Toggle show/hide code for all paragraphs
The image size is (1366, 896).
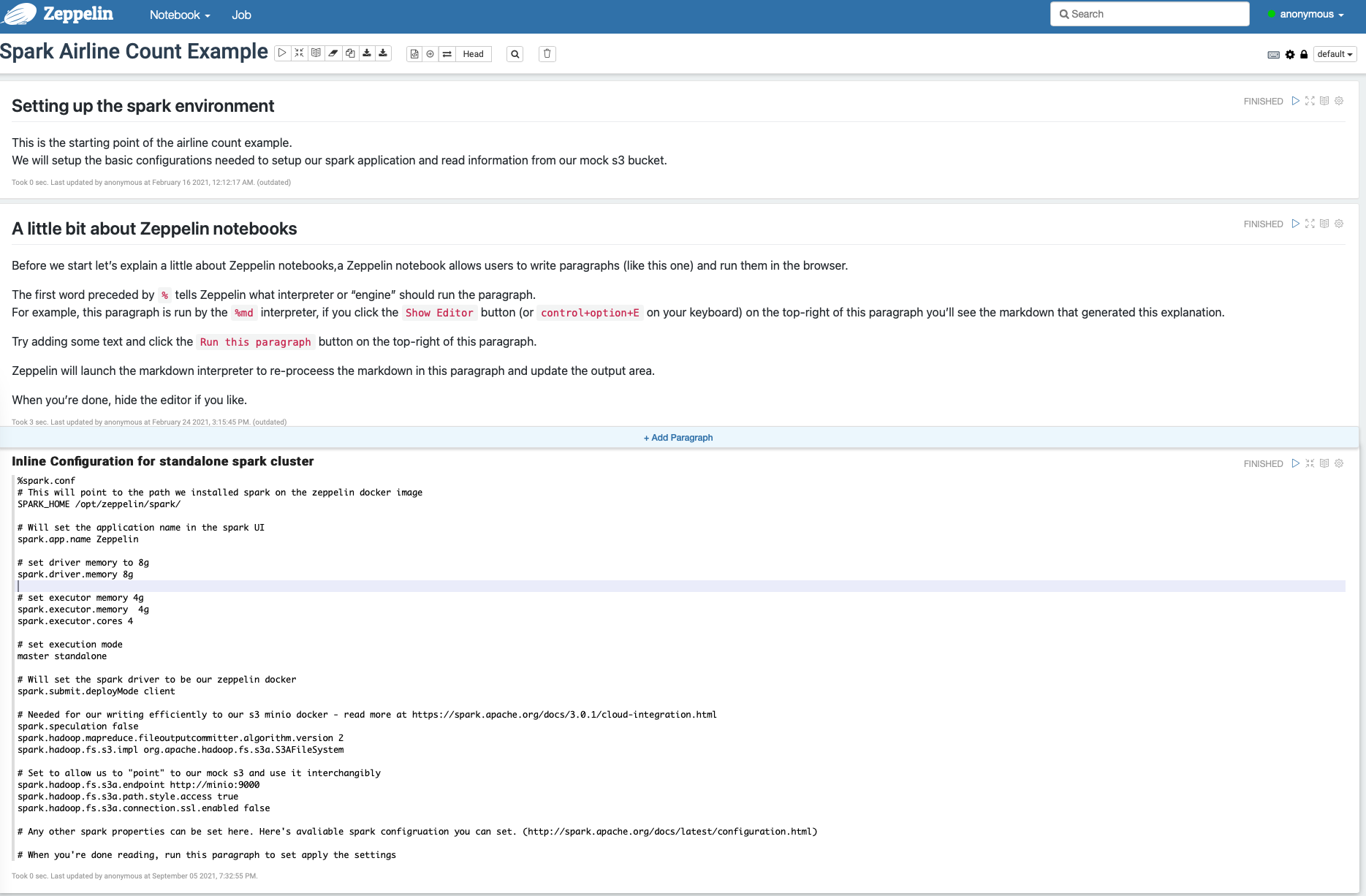pos(299,53)
